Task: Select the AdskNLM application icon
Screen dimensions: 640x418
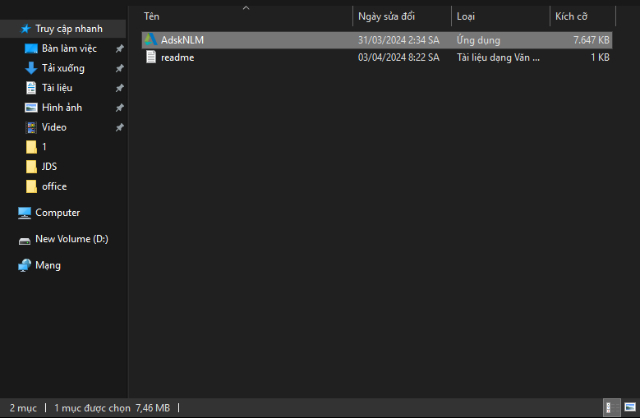Action: coord(150,40)
